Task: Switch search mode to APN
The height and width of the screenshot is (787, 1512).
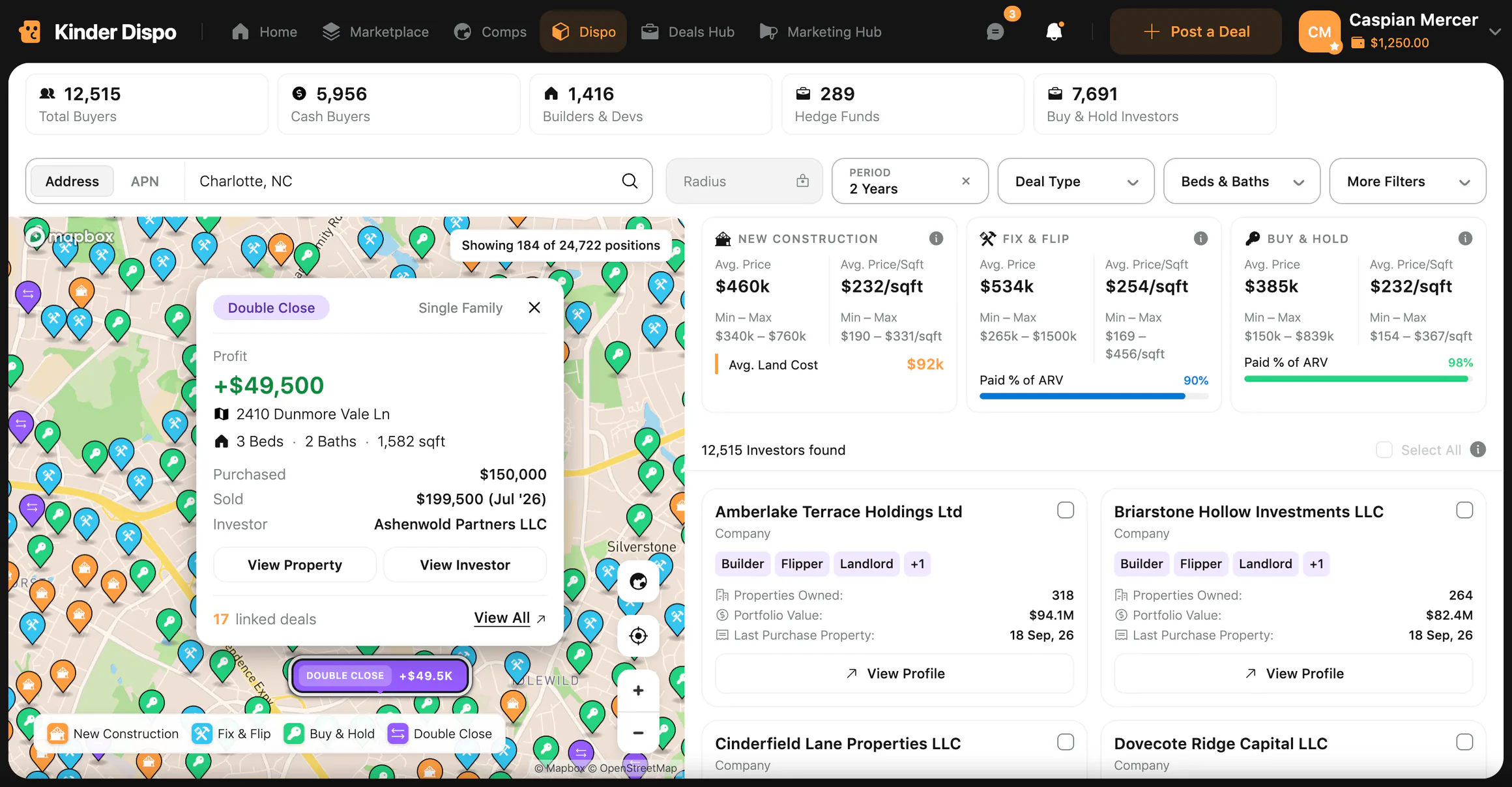Action: pos(145,181)
